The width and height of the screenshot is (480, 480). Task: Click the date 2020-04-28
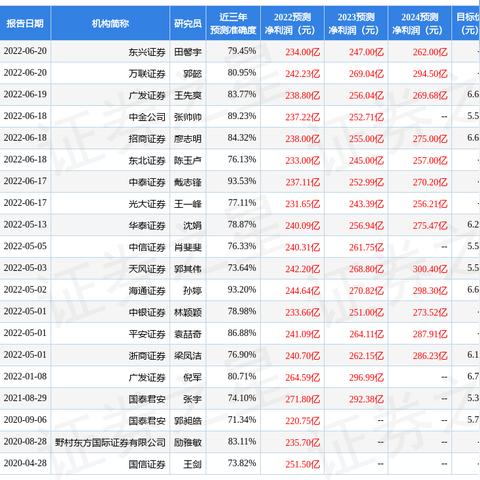pos(25,463)
